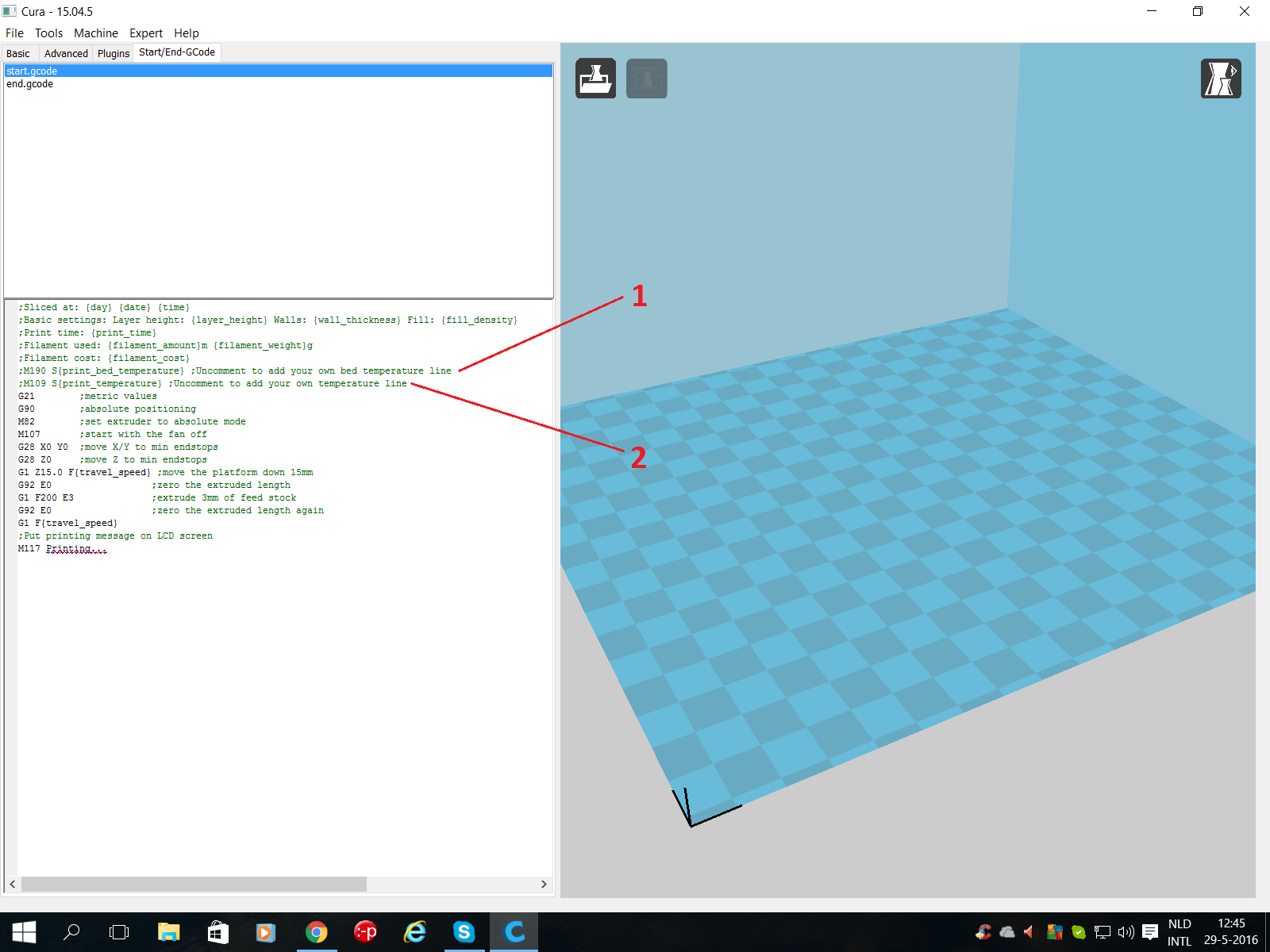Click the ";Print time: {print_time}" line
Screen dimensions: 1270x952
pos(87,332)
